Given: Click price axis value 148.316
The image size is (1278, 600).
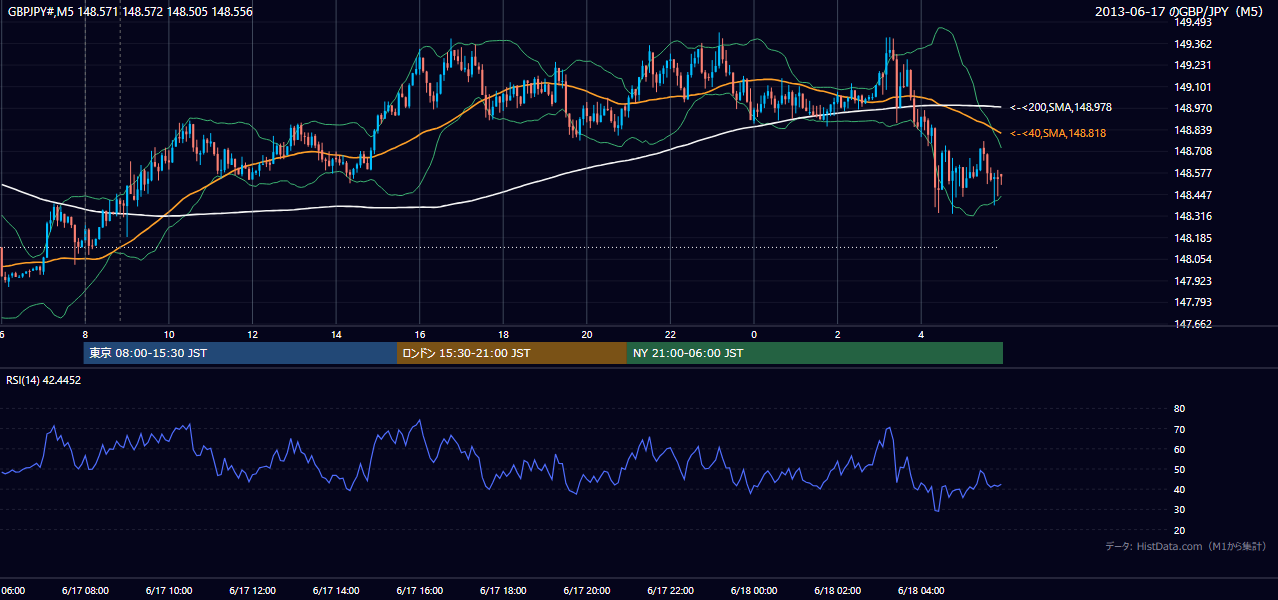Looking at the screenshot, I should coord(1192,216).
